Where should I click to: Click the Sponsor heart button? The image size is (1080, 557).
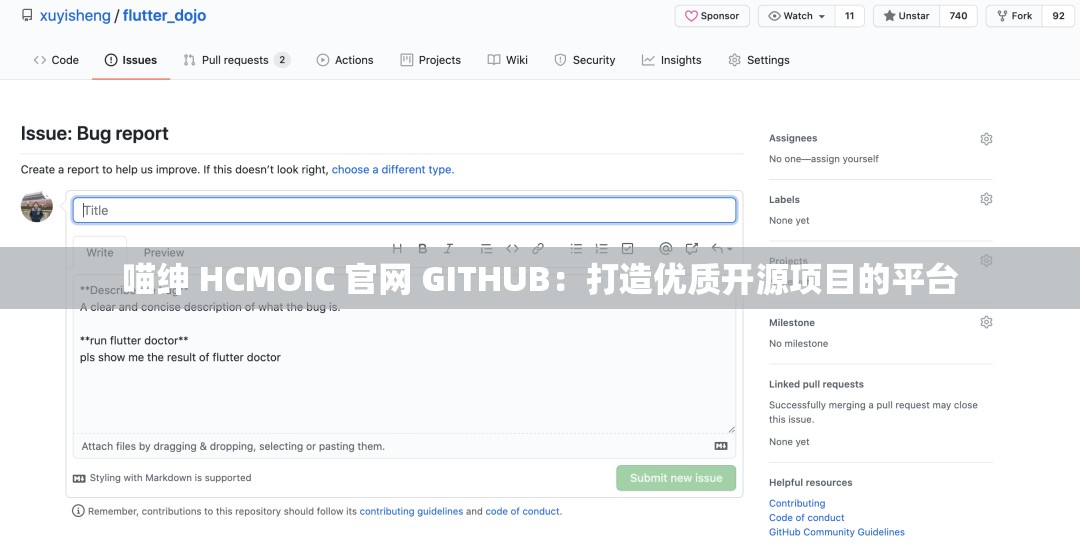tap(712, 16)
